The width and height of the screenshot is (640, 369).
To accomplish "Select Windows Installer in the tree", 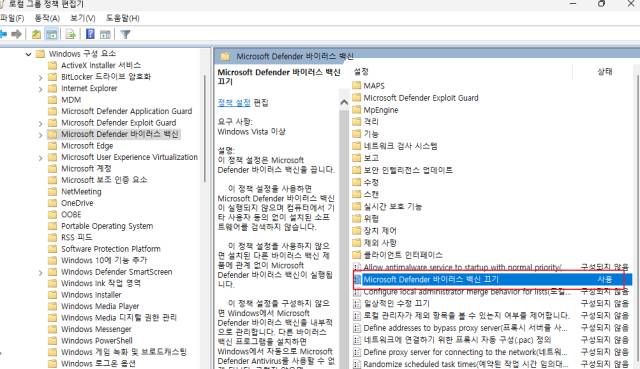I will (91, 294).
